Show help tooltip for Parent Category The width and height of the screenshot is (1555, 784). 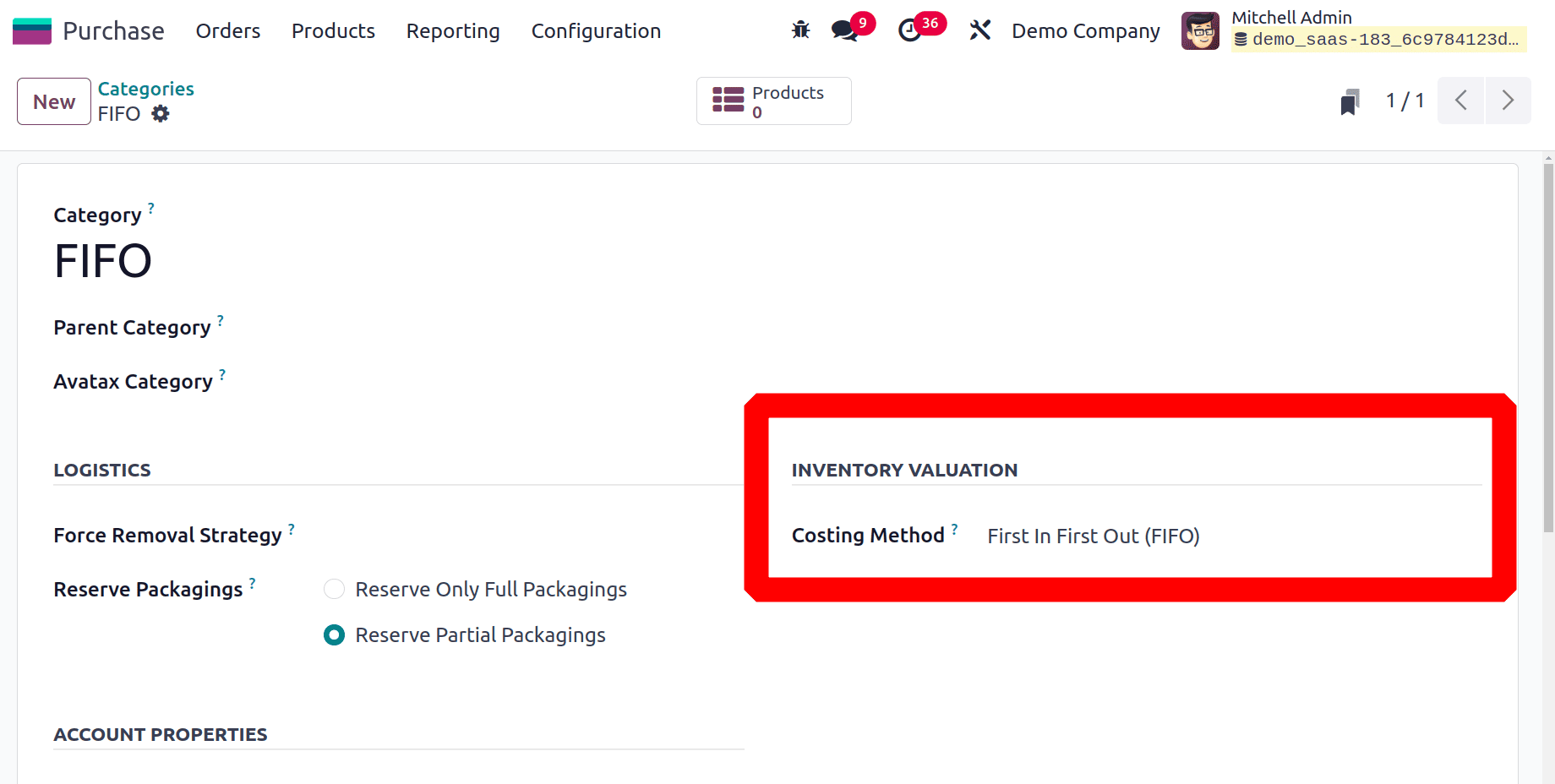221,319
